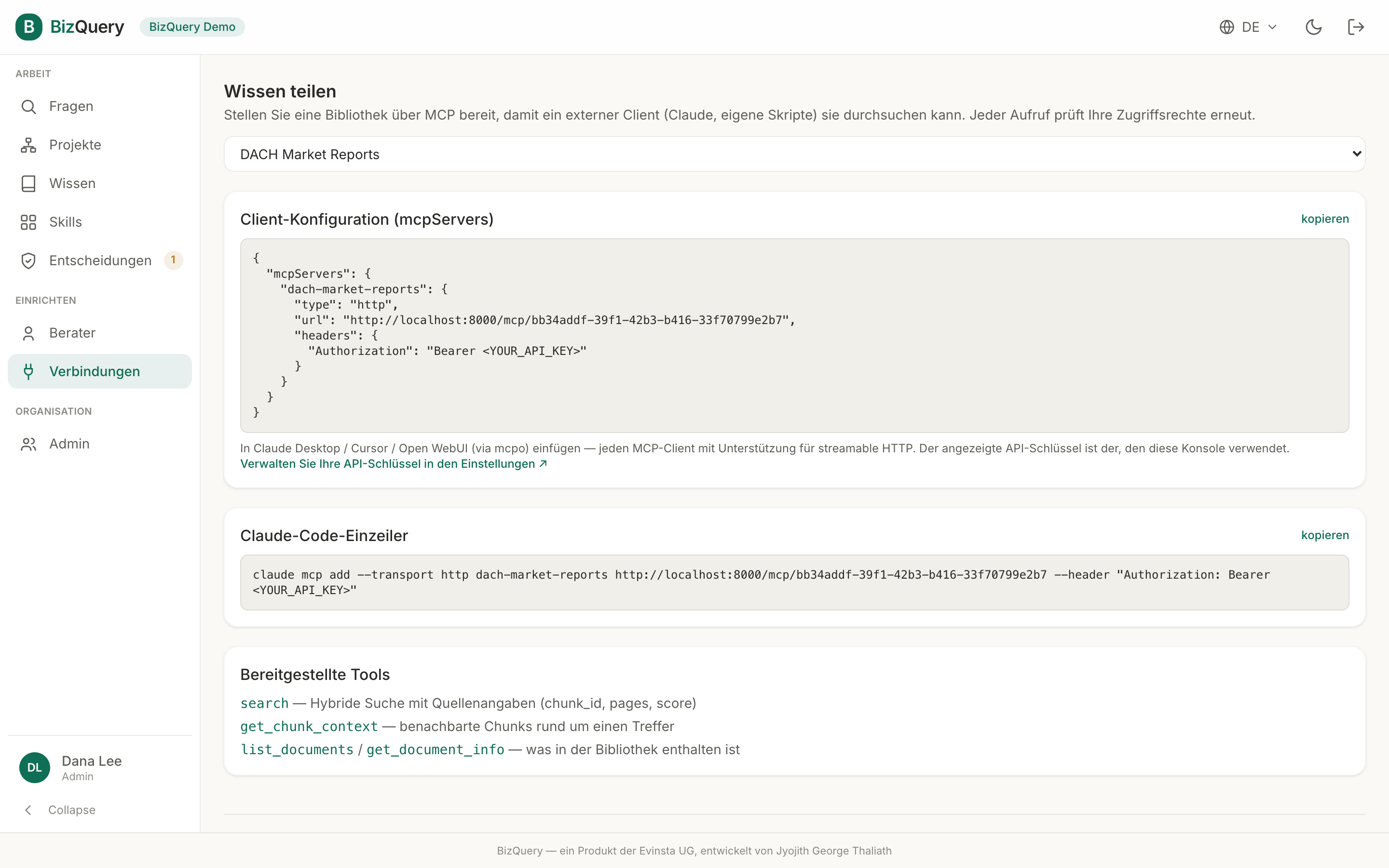Click the get_chunk_context tool name
This screenshot has width=1389, height=868.
point(309,727)
